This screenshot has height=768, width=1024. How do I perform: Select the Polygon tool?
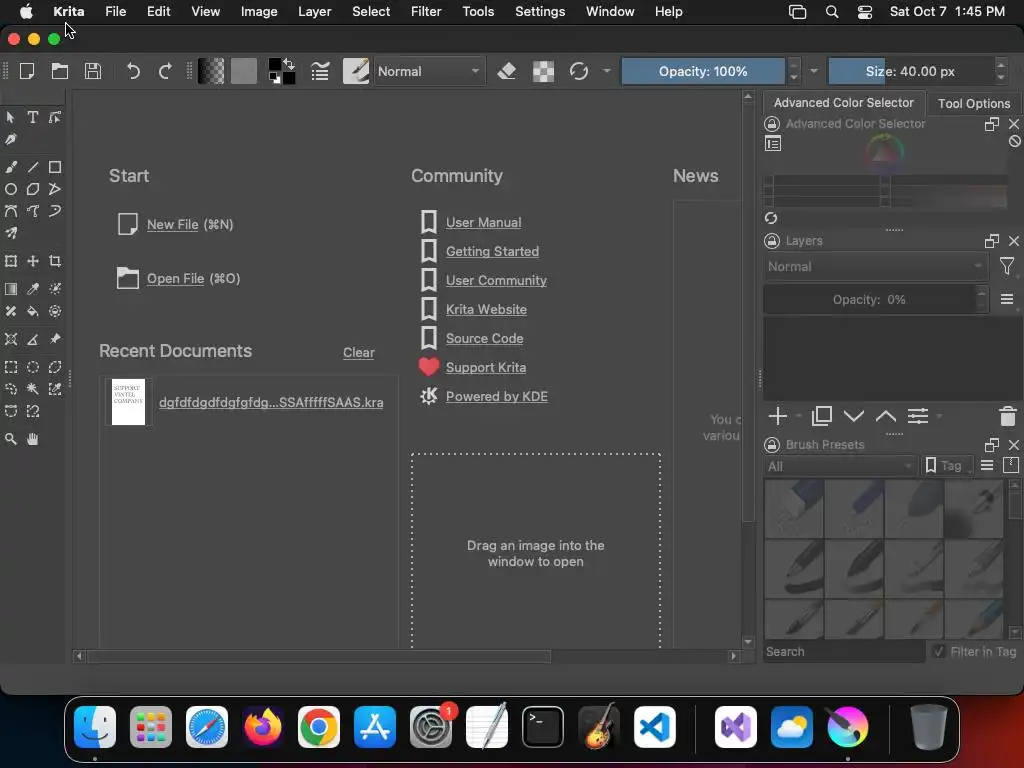(x=33, y=189)
